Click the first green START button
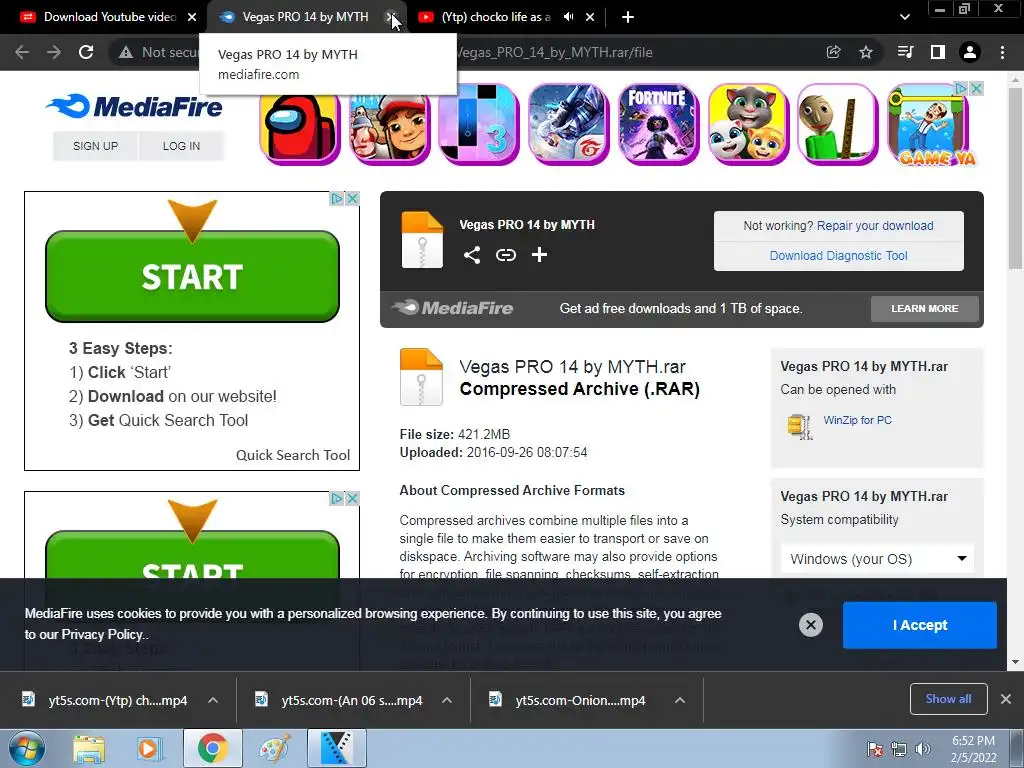This screenshot has width=1024, height=768. pos(192,276)
